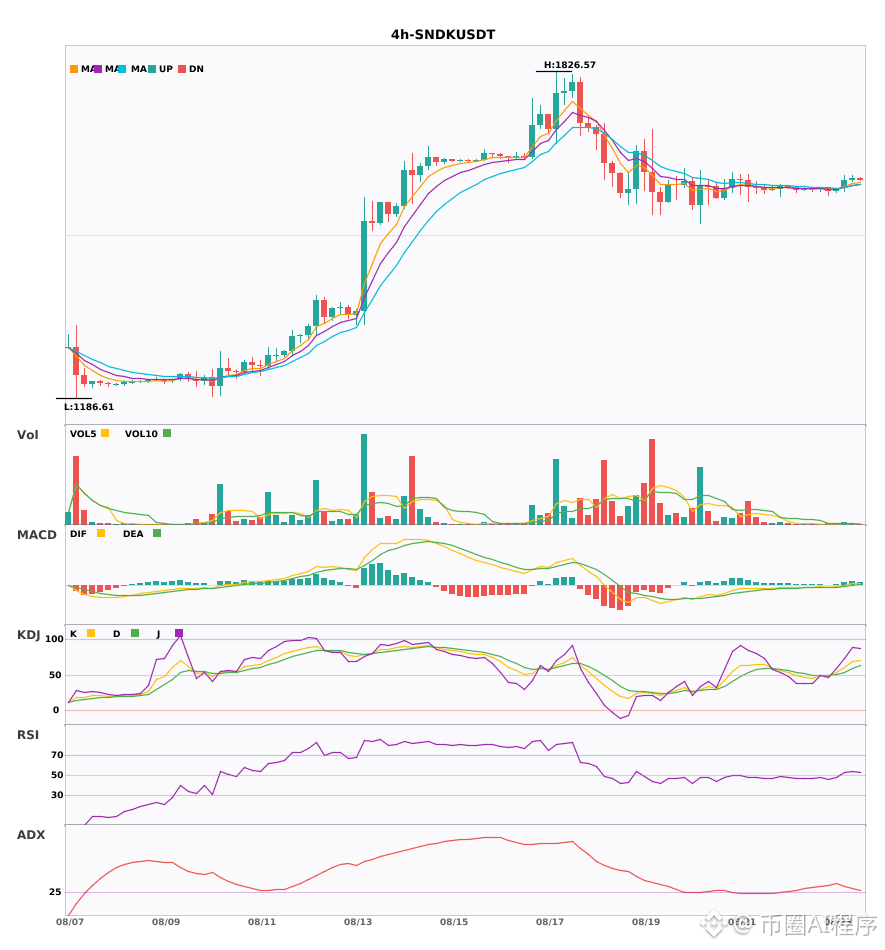The width and height of the screenshot is (885, 950).
Task: Click the KDJ axis value 0
Action: coord(56,710)
